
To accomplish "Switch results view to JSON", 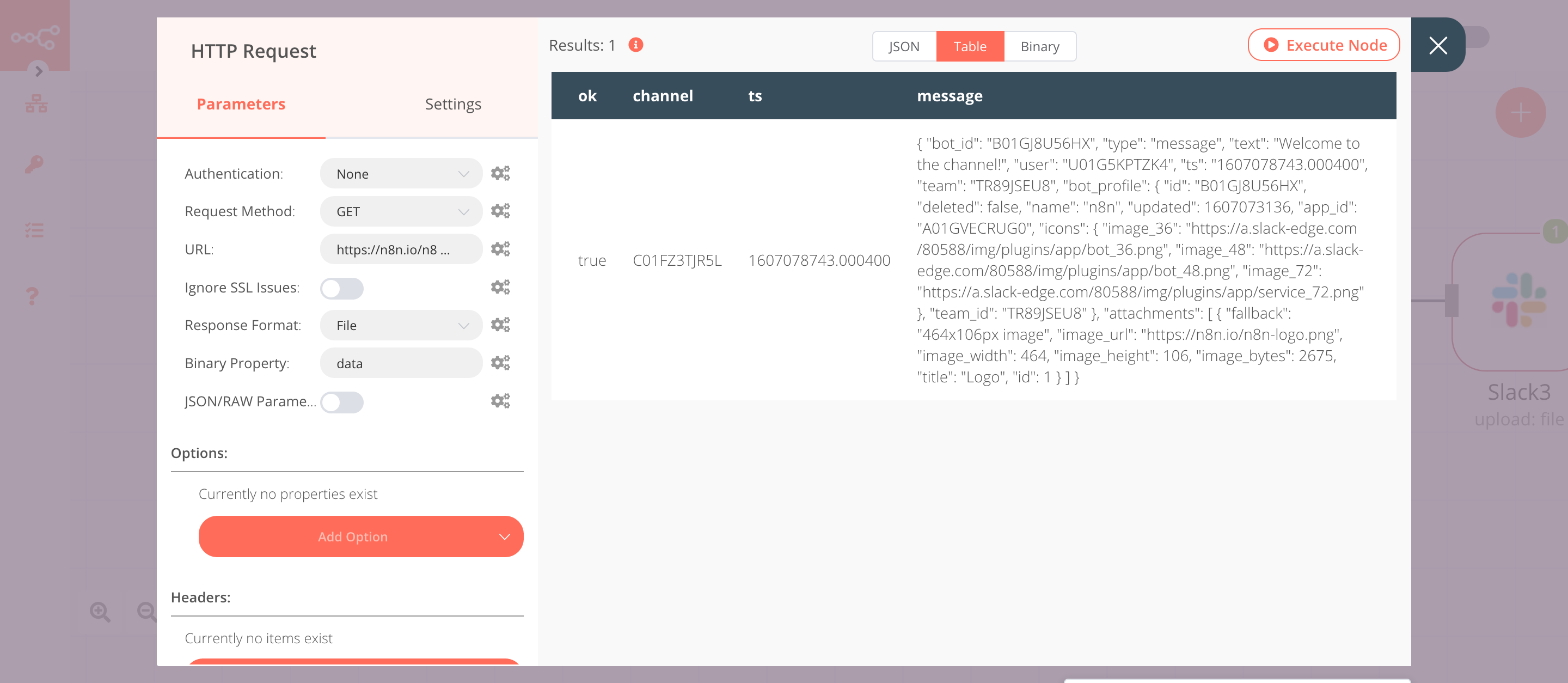I will pos(903,46).
